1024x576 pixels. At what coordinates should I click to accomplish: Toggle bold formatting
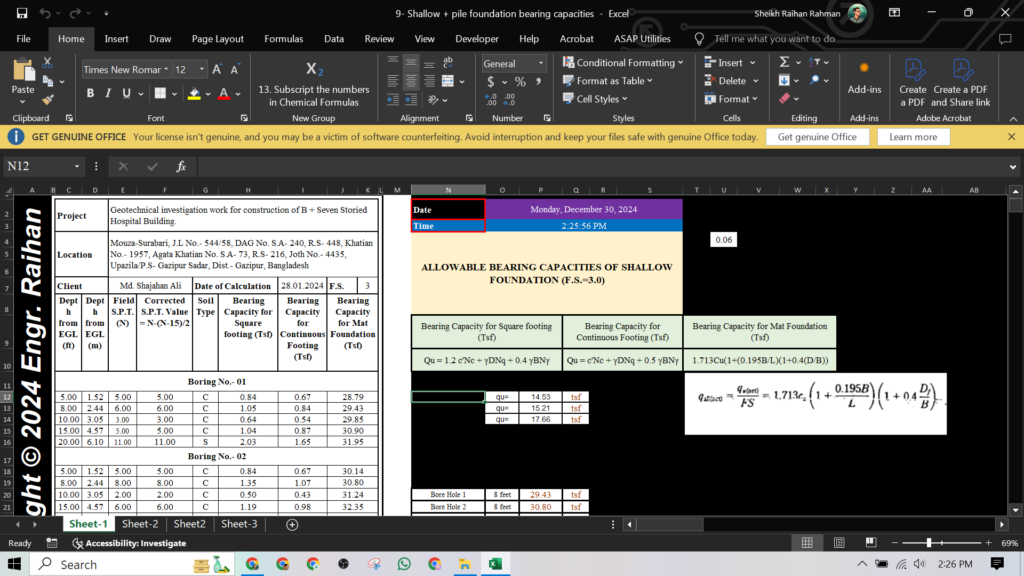88,93
